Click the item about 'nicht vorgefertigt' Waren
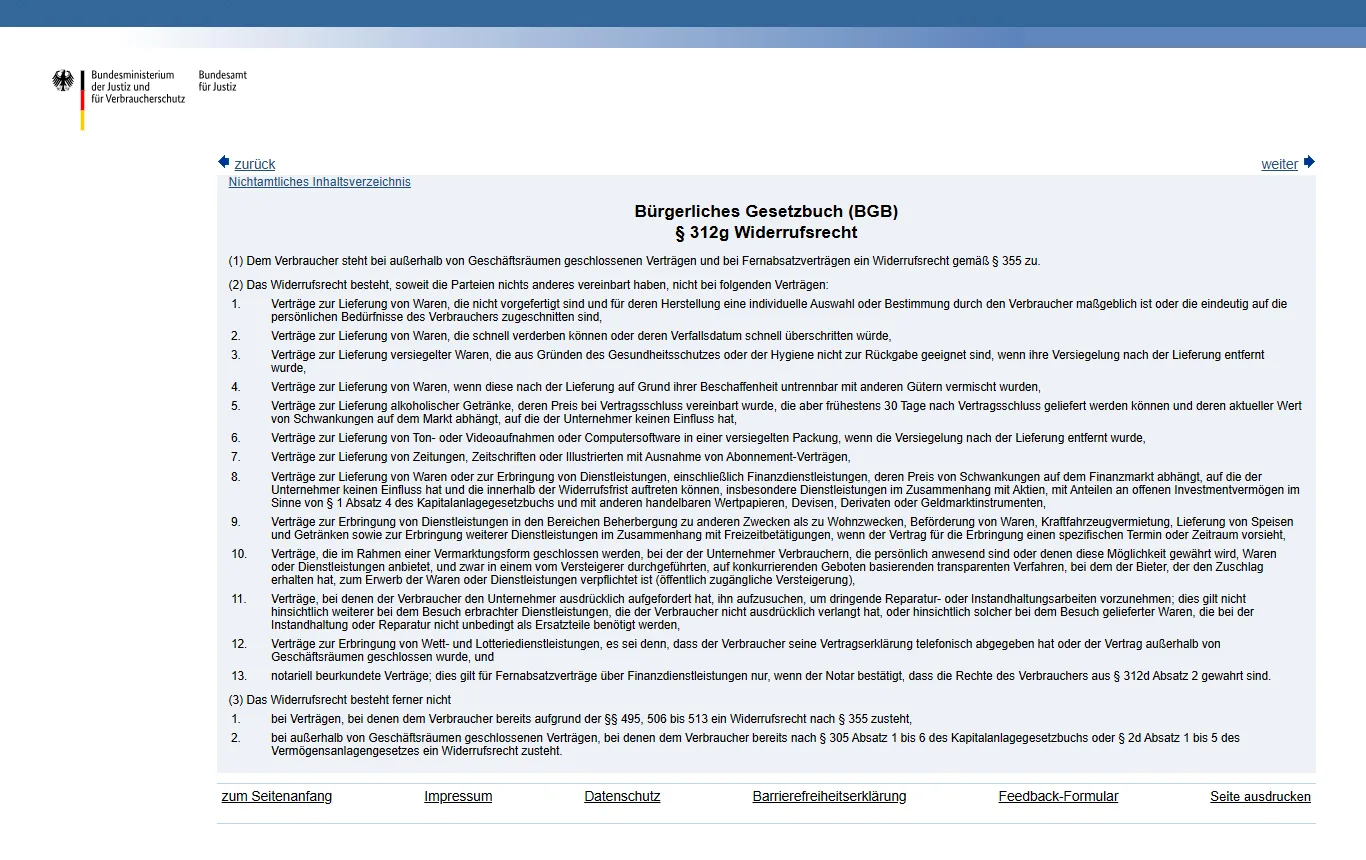 click(779, 310)
